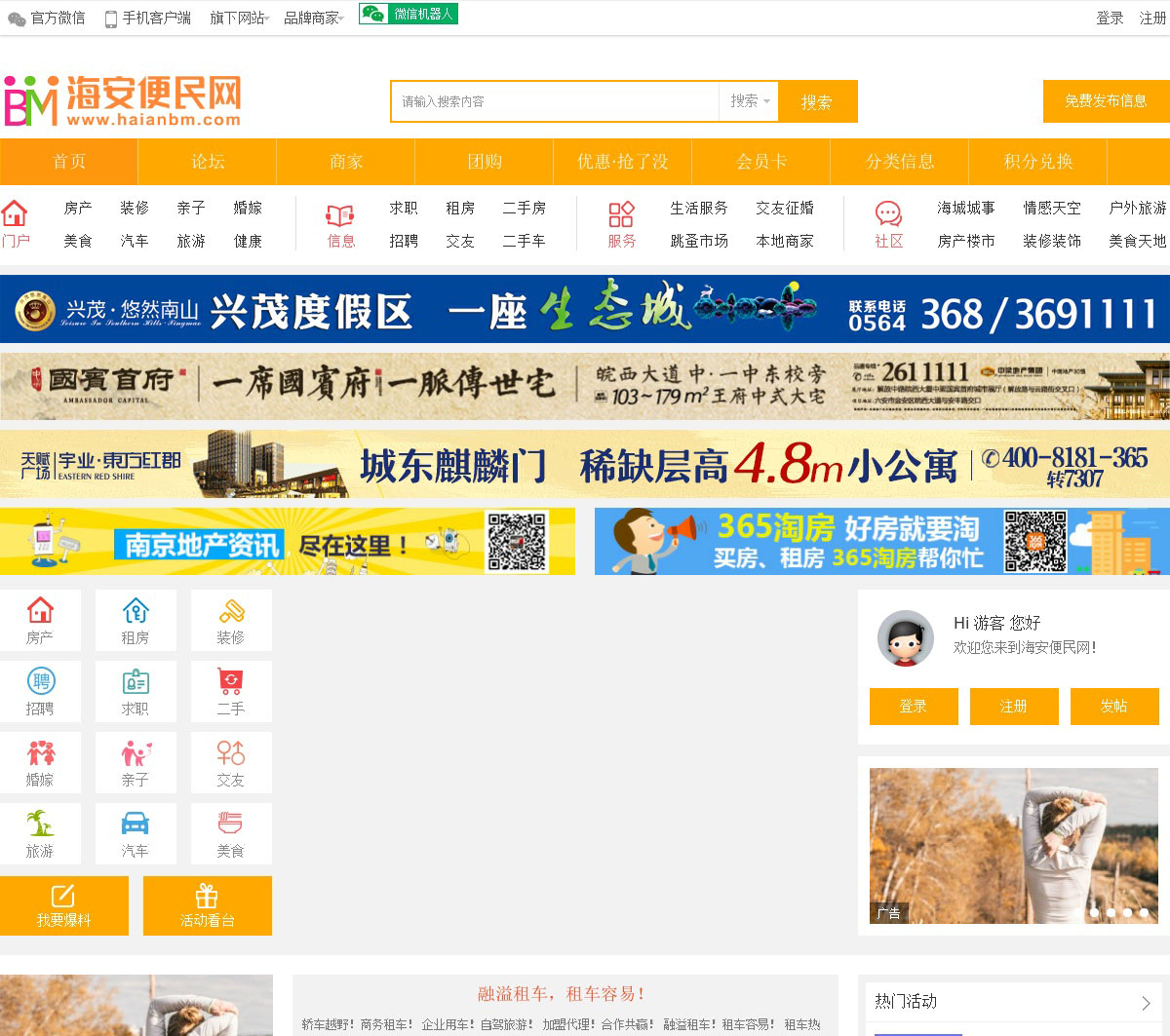Click the 二手车 link

(x=525, y=241)
